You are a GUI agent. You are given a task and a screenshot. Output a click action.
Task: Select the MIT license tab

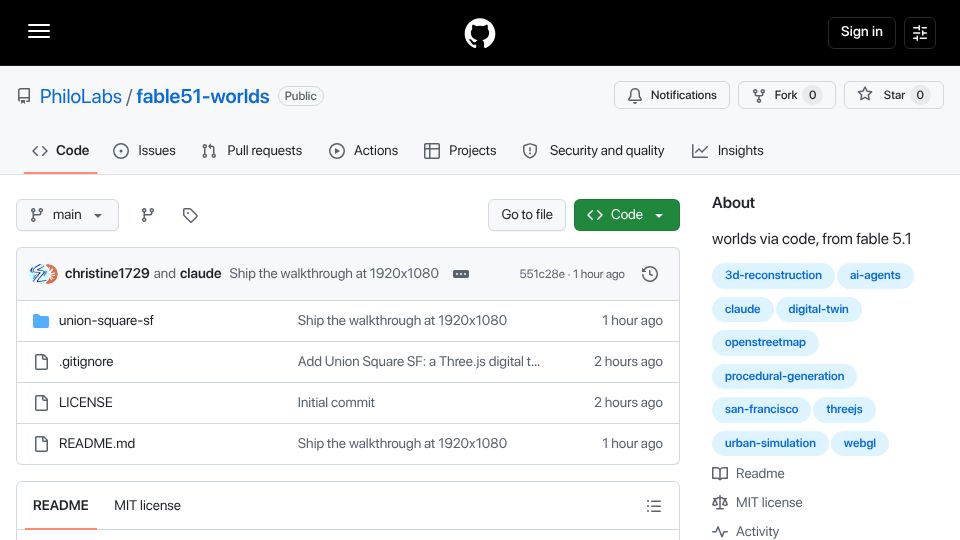coord(147,506)
